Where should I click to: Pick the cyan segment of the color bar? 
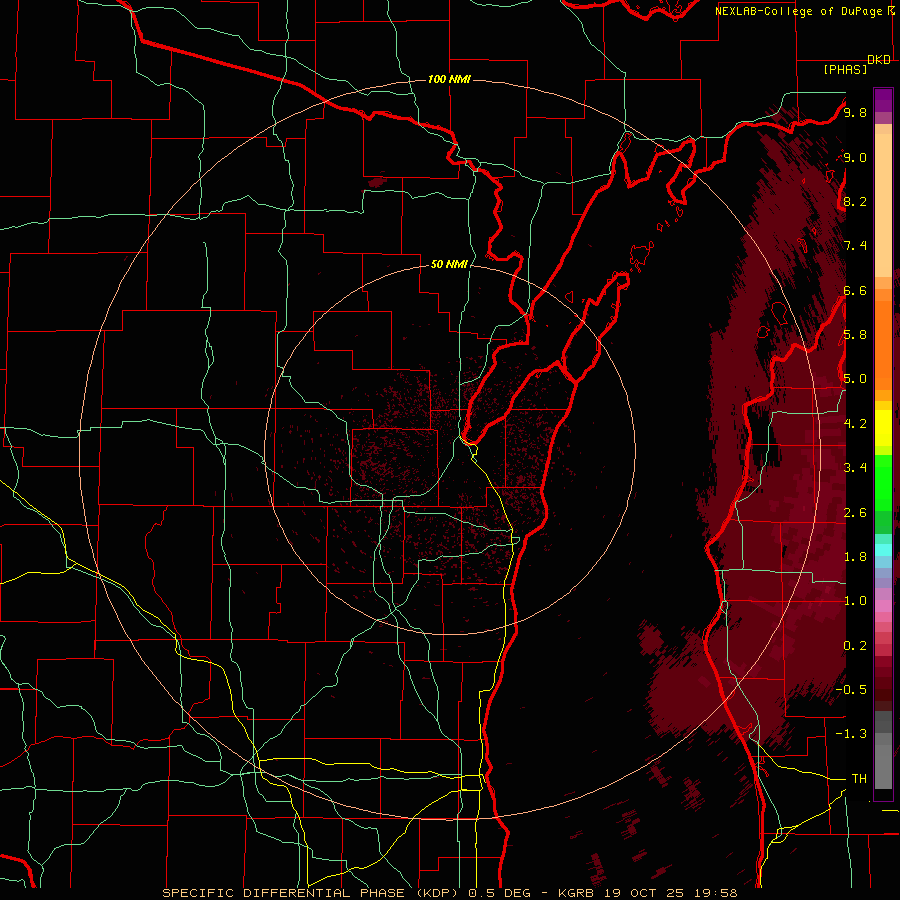pyautogui.click(x=883, y=550)
